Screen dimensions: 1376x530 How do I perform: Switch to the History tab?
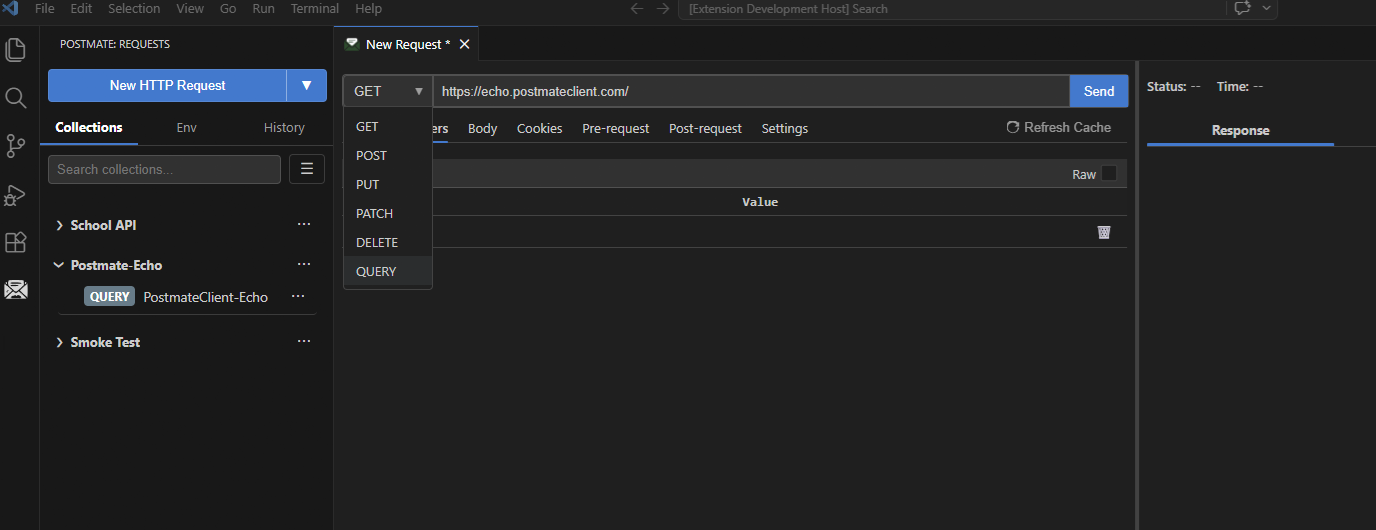click(284, 127)
